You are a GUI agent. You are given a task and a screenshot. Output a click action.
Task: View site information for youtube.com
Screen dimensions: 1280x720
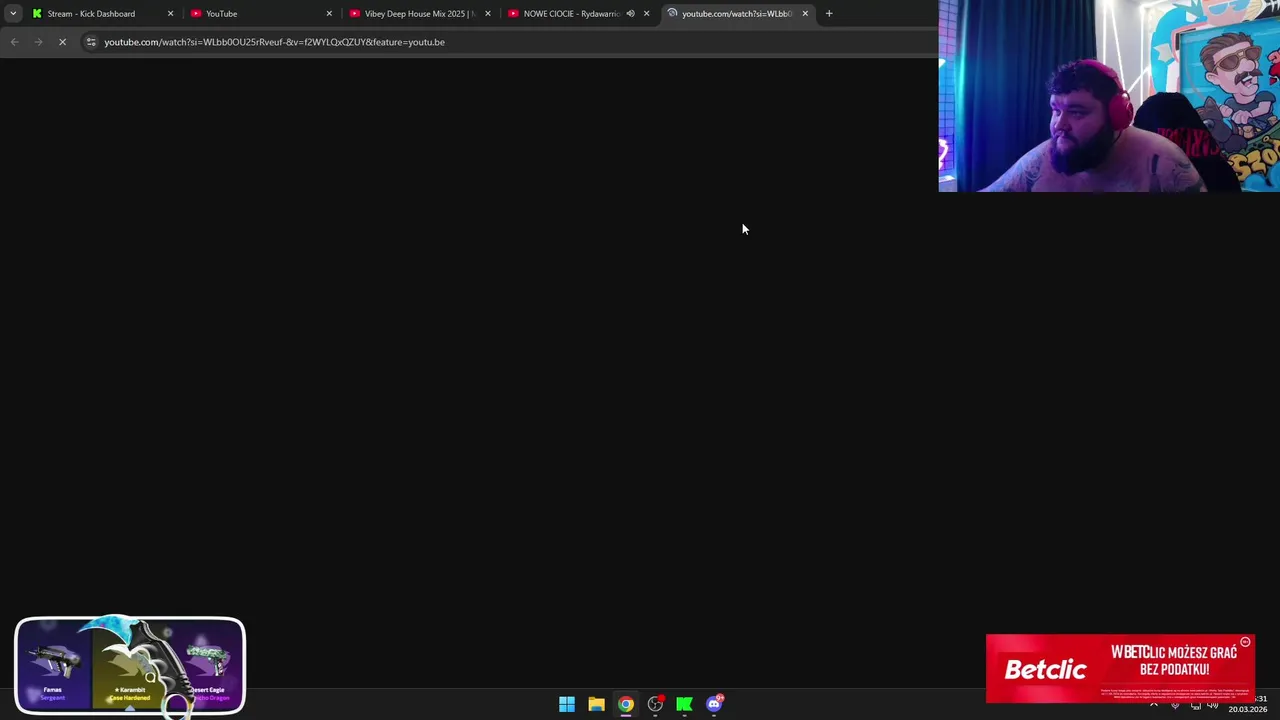coord(91,42)
